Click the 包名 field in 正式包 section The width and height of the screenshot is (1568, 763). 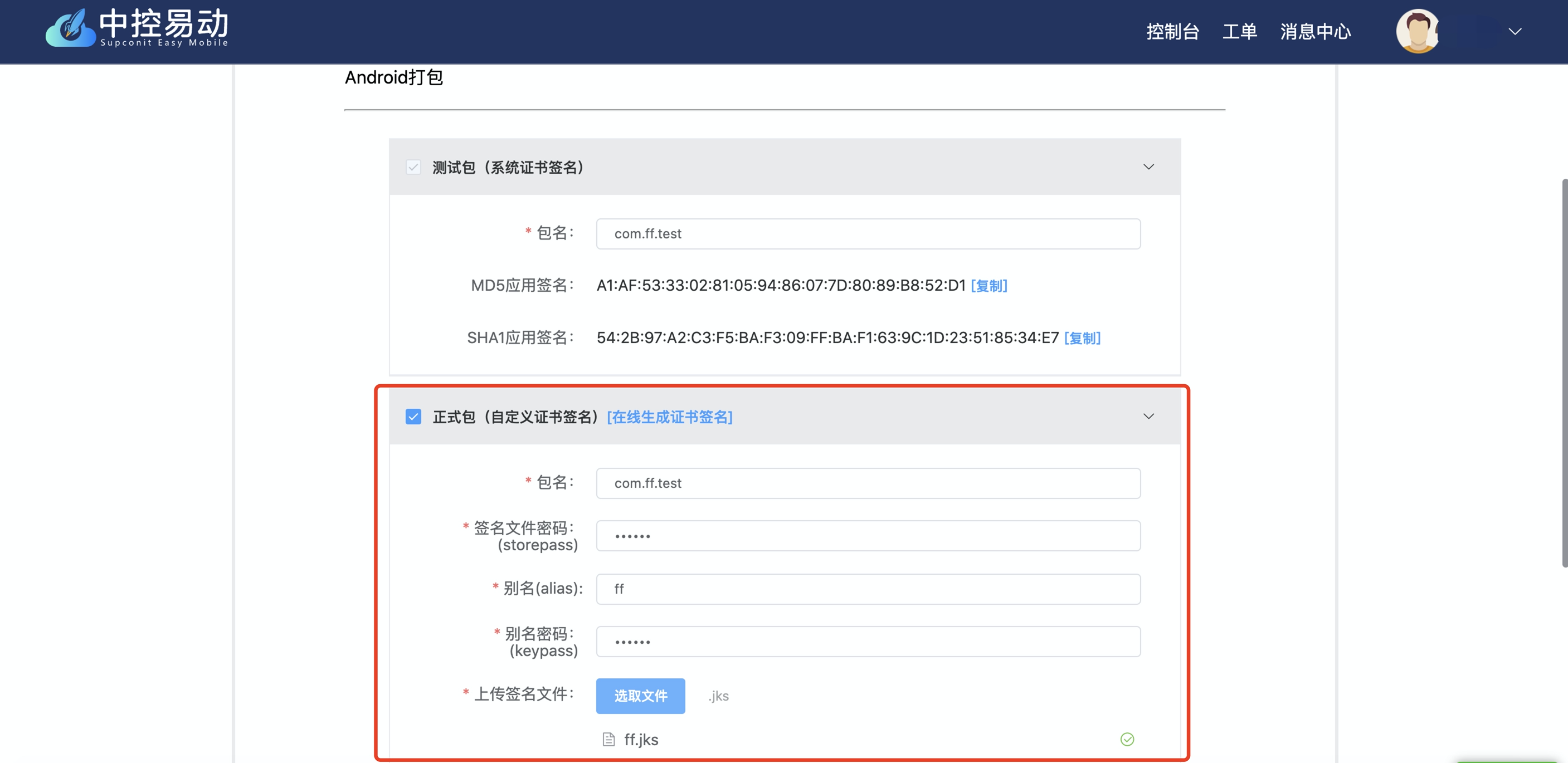tap(868, 483)
